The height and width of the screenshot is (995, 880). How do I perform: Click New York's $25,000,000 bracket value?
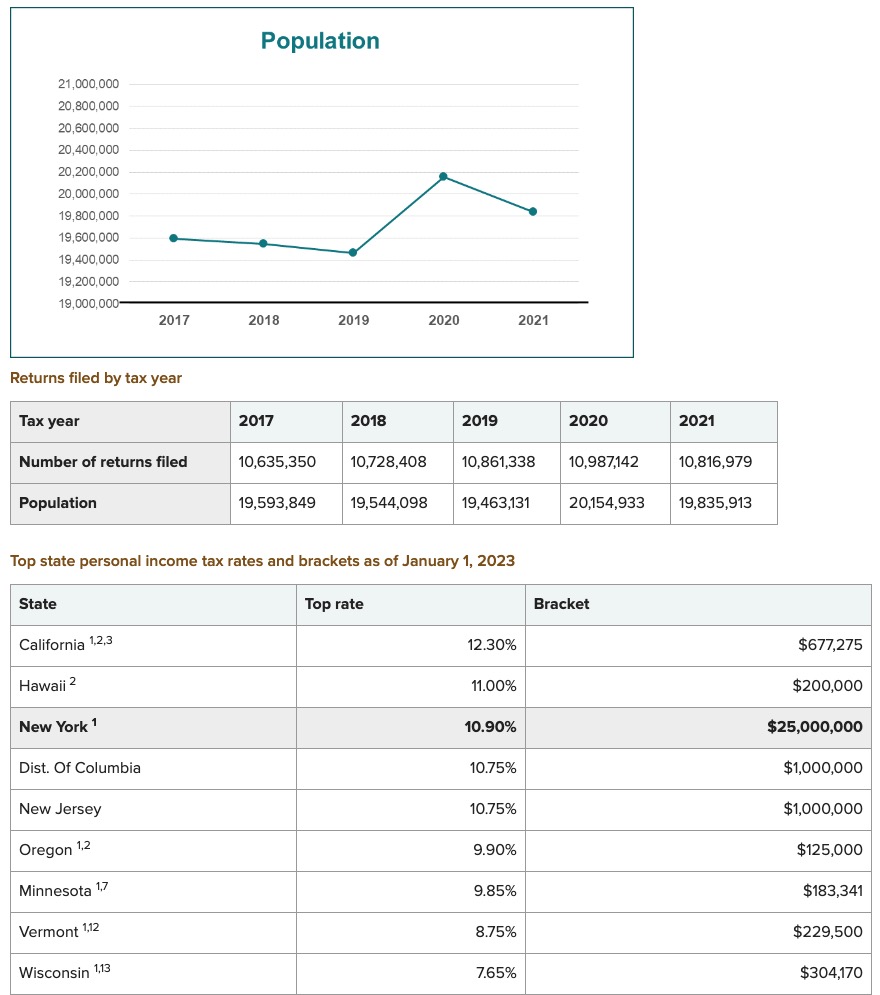[814, 727]
